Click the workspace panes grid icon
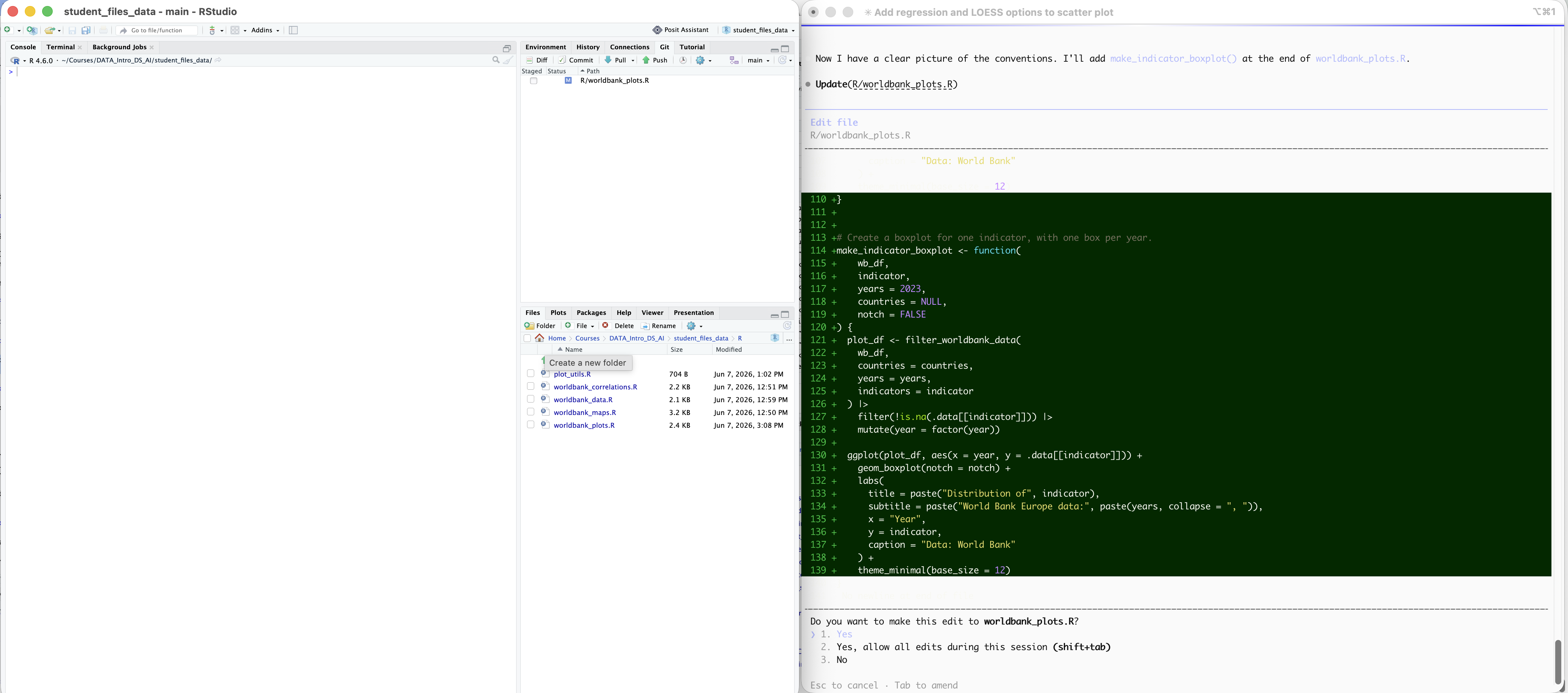The width and height of the screenshot is (1568, 693). point(235,30)
